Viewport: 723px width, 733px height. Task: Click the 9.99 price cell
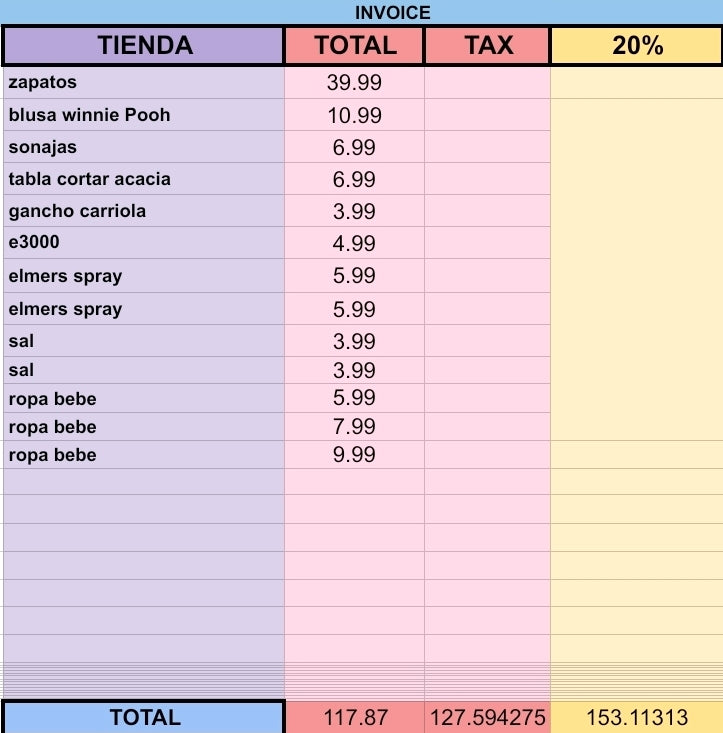click(x=354, y=455)
